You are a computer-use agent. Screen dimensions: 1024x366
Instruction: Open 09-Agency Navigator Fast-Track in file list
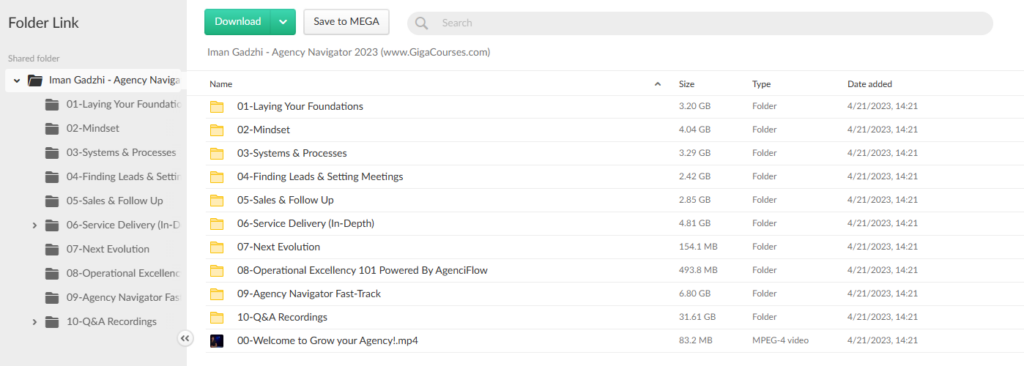tap(309, 294)
